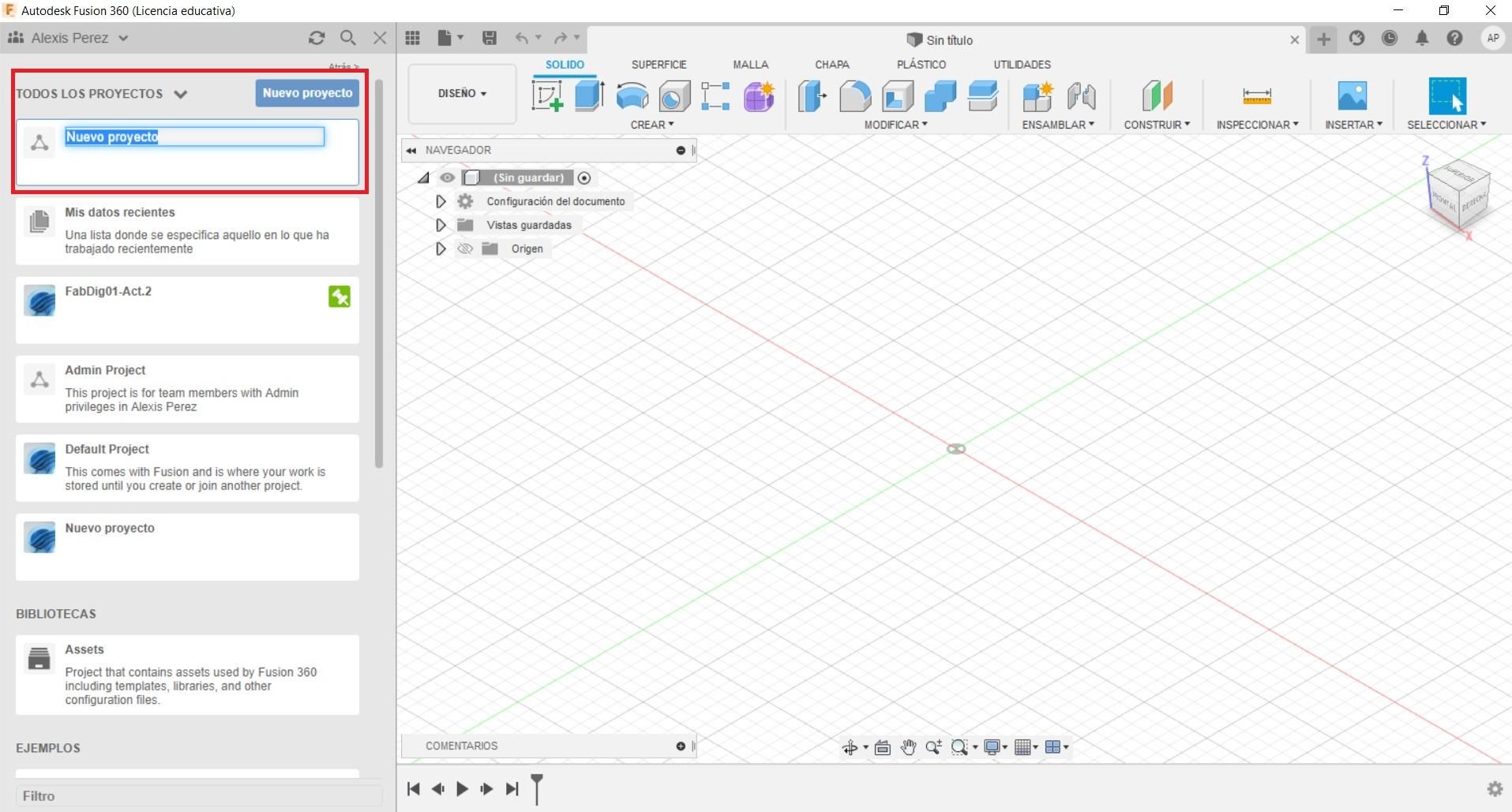Open the Admin Project
The width and height of the screenshot is (1512, 812).
(187, 389)
